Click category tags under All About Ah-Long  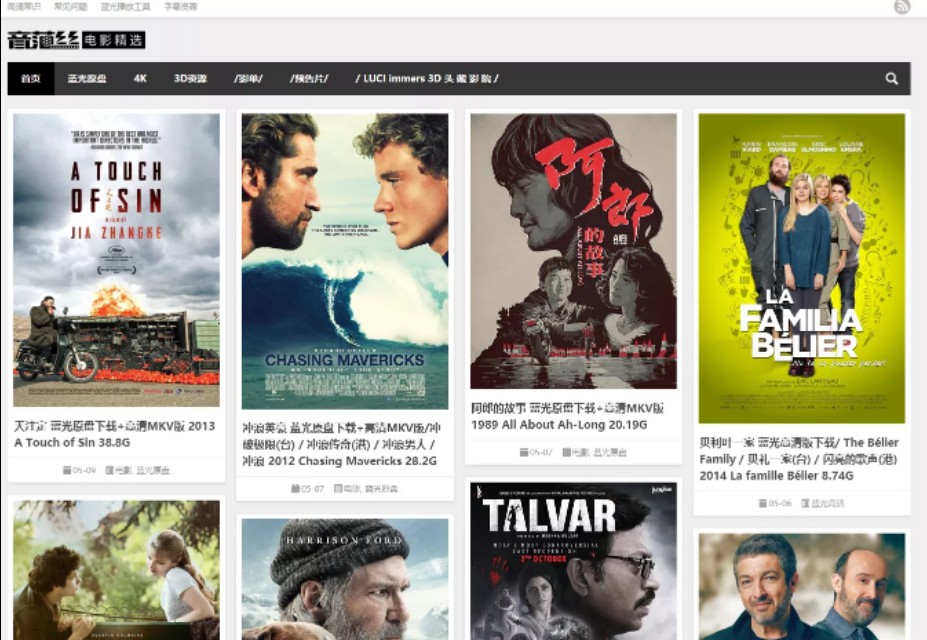(x=594, y=452)
